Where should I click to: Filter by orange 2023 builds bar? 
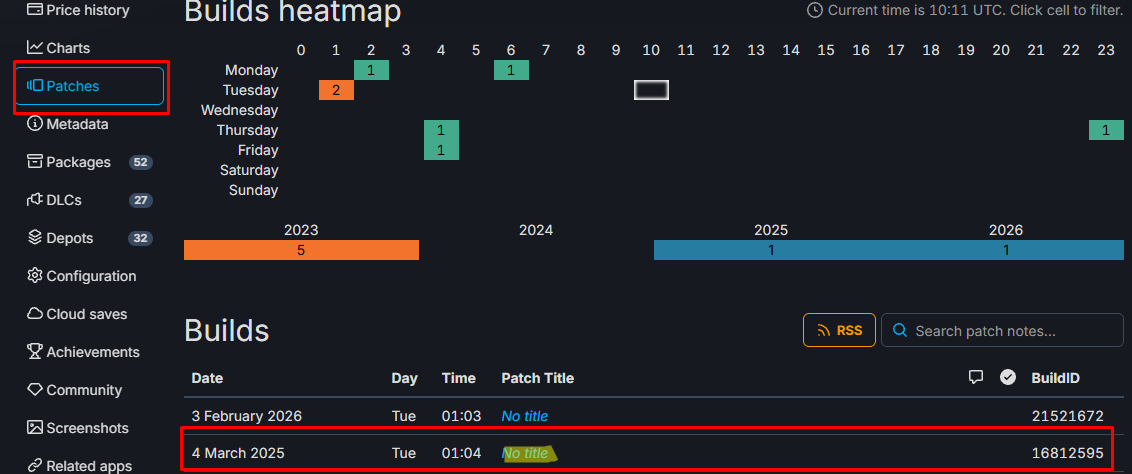tap(301, 250)
